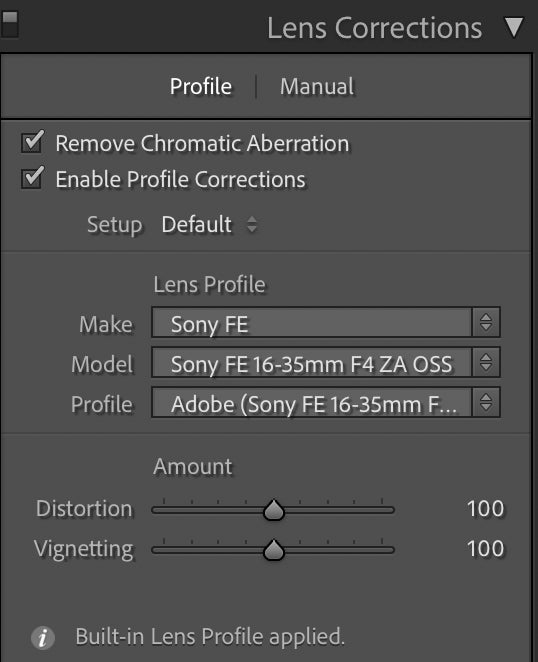The image size is (538, 662).
Task: Click the Make field stepper arrows
Action: pos(486,322)
